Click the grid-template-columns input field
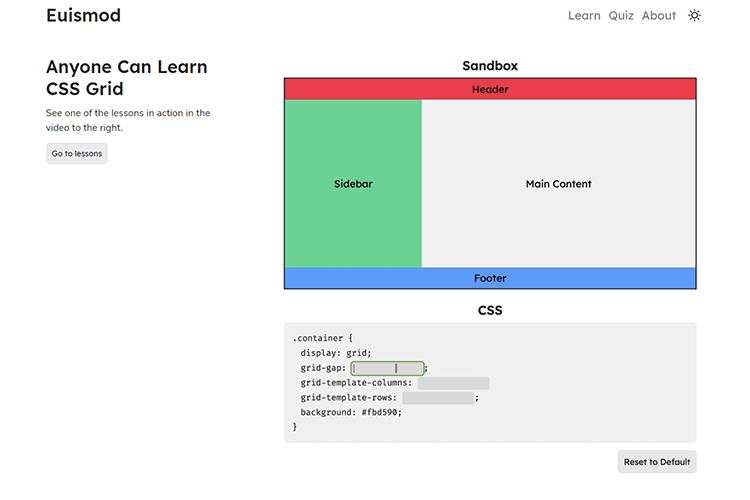The width and height of the screenshot is (750, 500). tap(453, 383)
